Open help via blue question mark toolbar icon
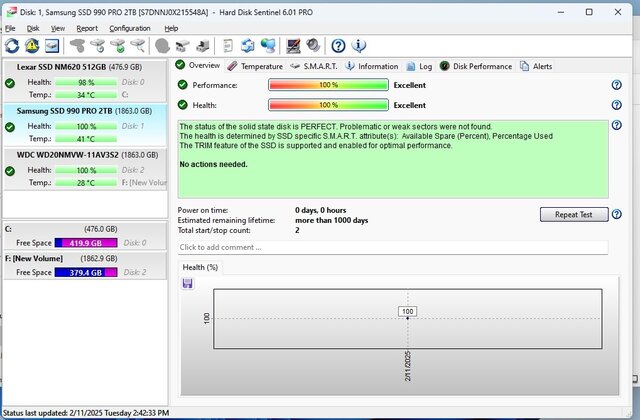 pos(338,46)
